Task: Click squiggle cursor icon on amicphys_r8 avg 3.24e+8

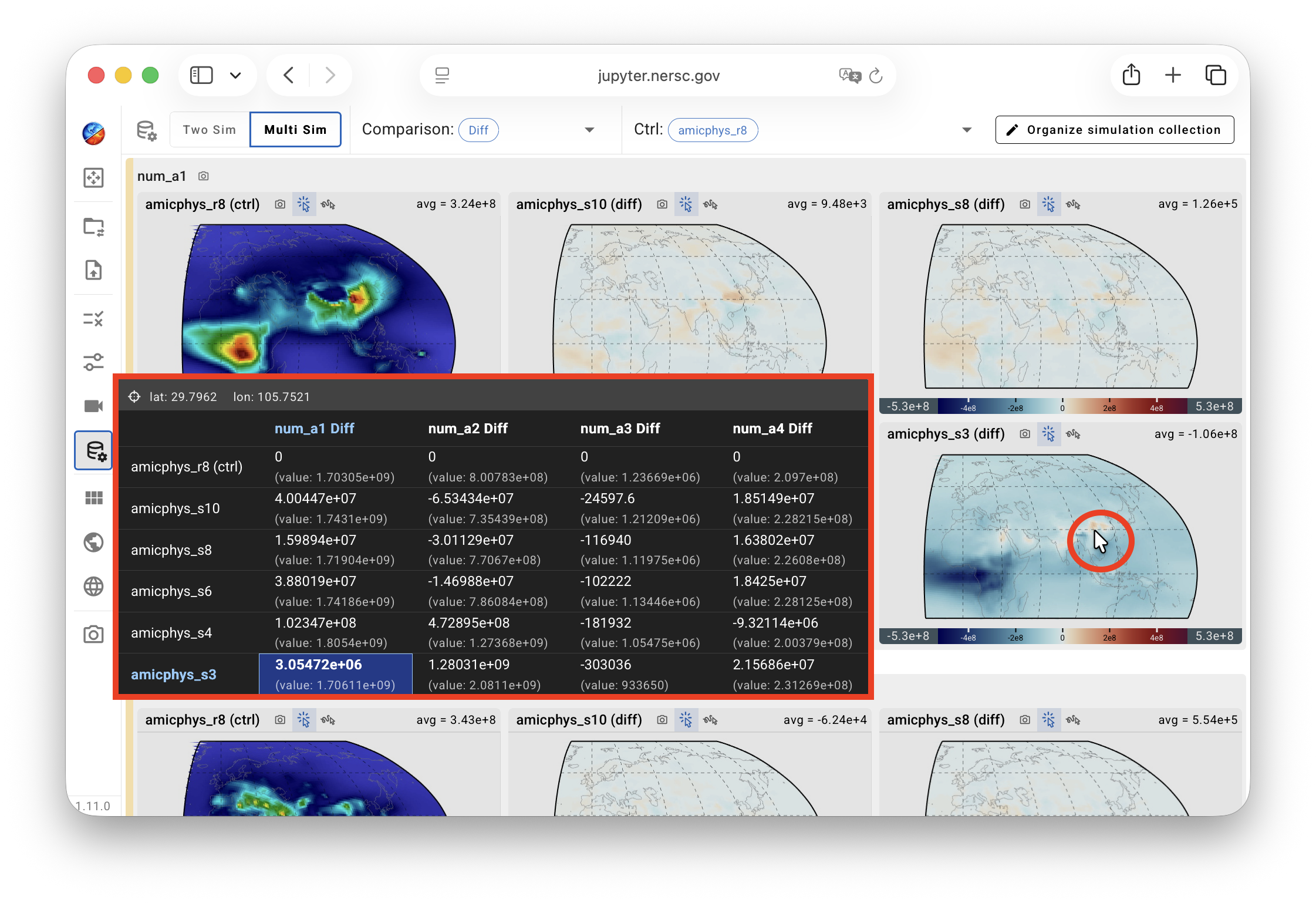Action: click(x=328, y=204)
